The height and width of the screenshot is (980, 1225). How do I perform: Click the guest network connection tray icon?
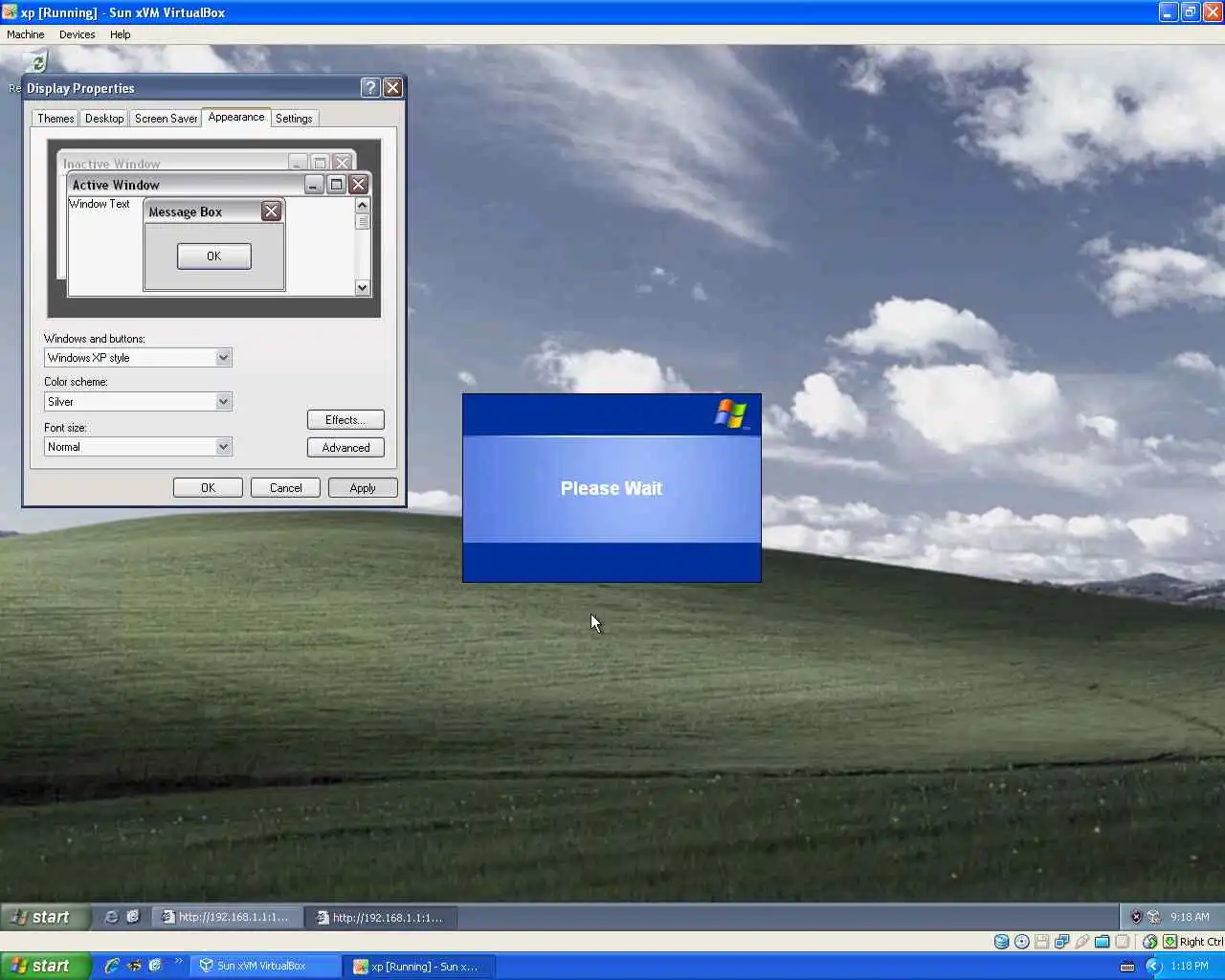pyautogui.click(x=1153, y=917)
